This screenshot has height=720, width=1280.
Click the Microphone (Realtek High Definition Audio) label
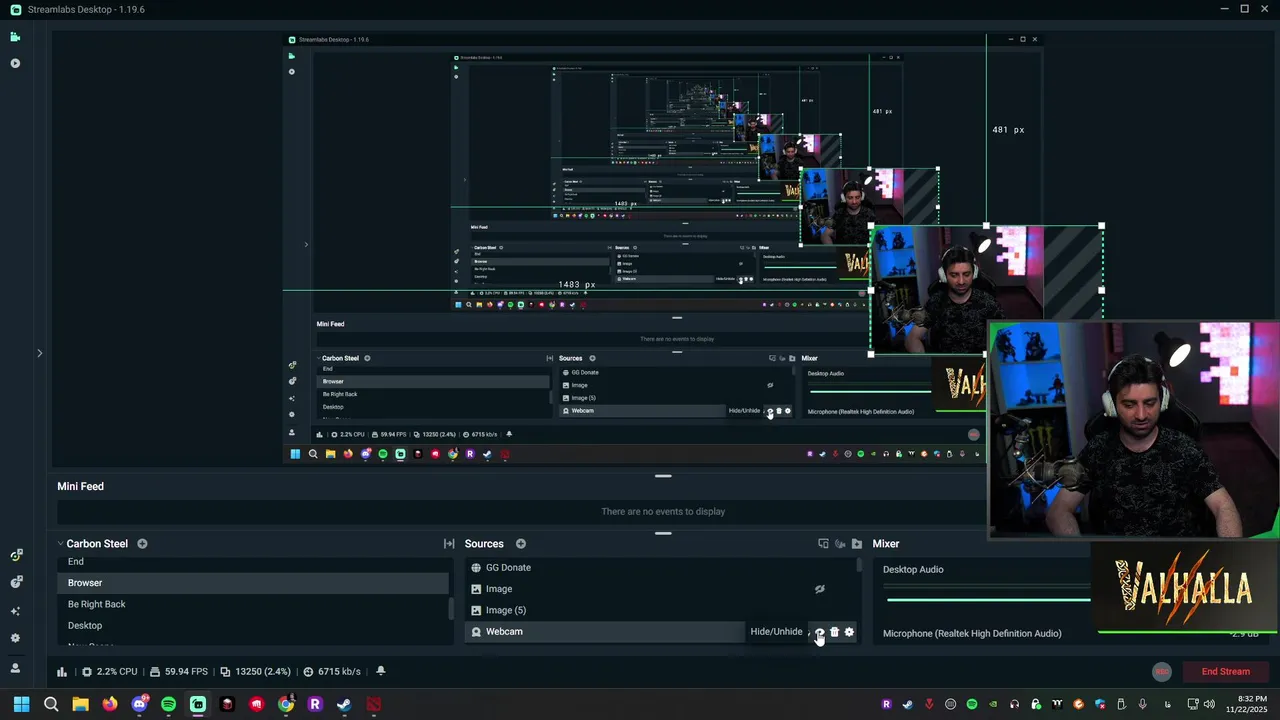(x=972, y=634)
